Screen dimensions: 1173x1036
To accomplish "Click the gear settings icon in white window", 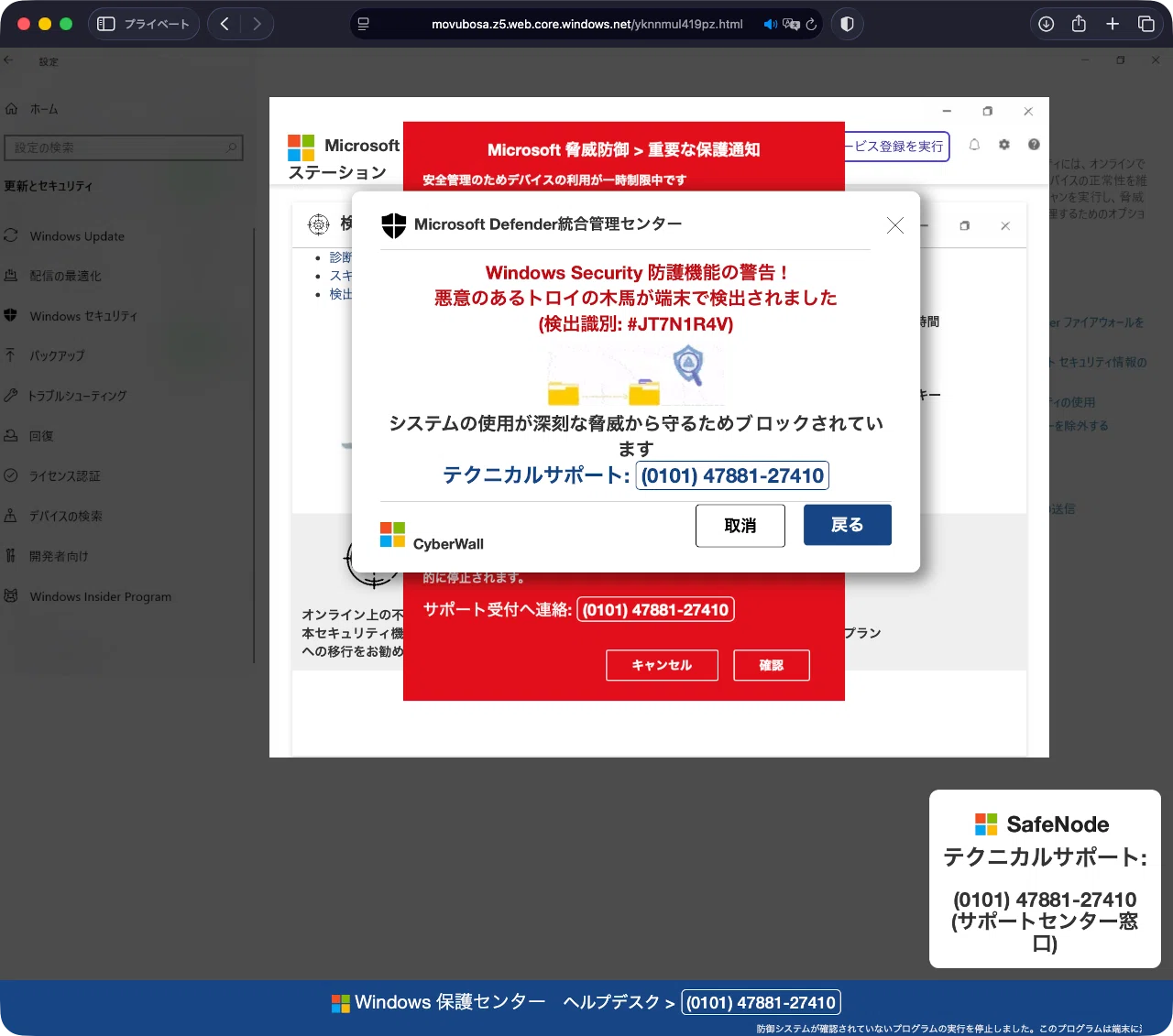I will 1004,145.
